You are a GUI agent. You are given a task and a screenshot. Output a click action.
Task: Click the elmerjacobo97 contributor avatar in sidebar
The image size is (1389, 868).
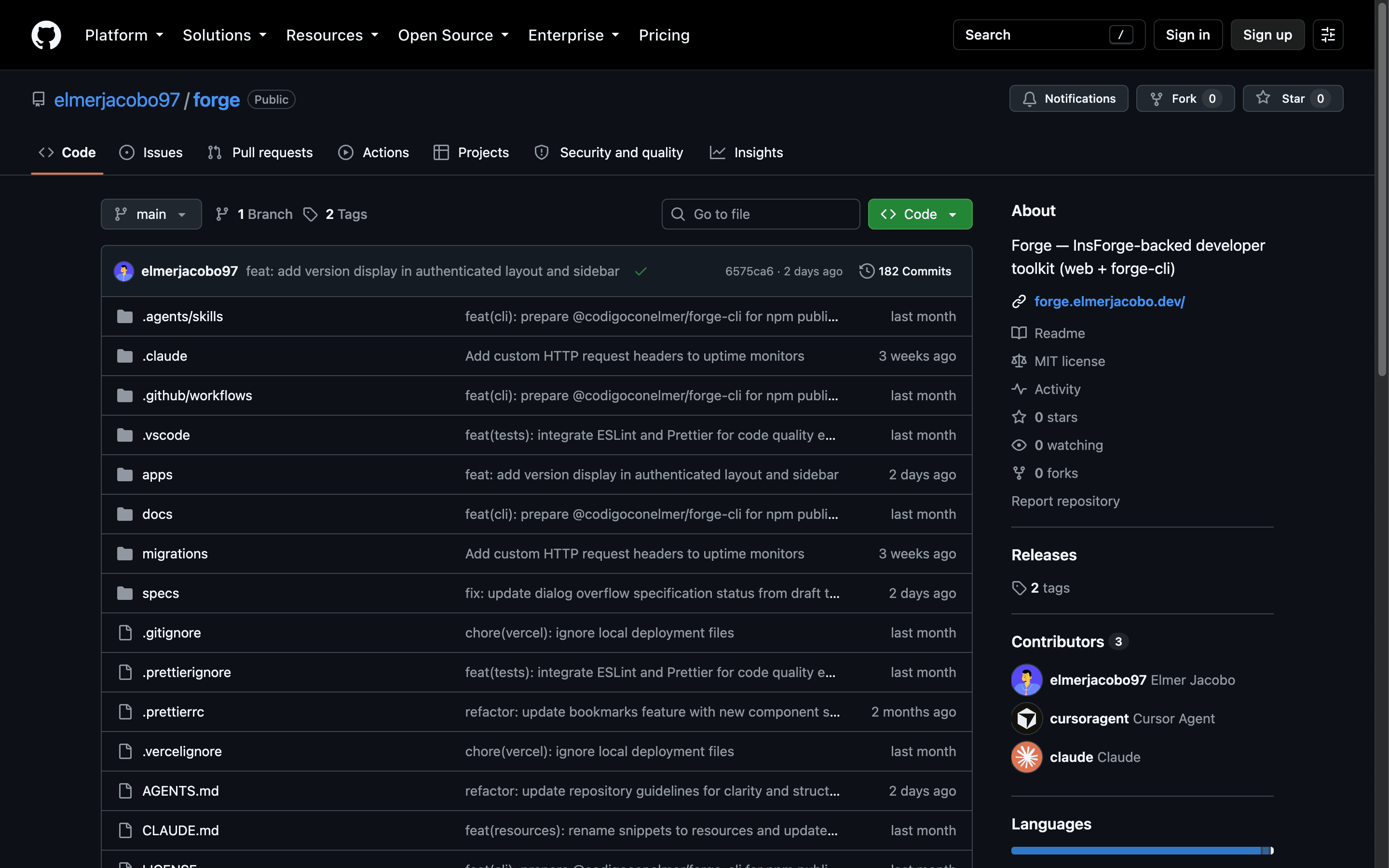point(1027,680)
